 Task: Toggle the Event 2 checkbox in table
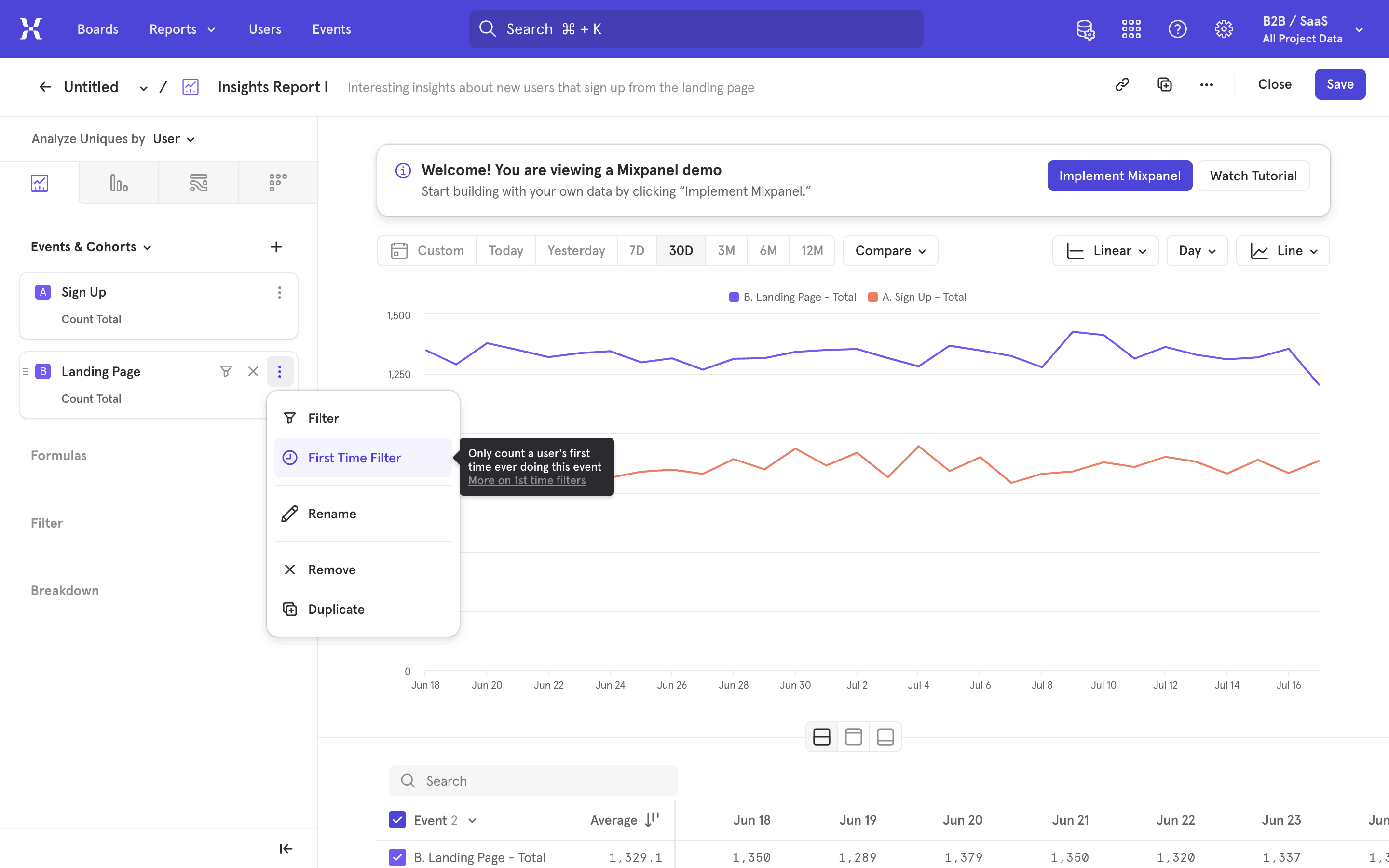(397, 820)
